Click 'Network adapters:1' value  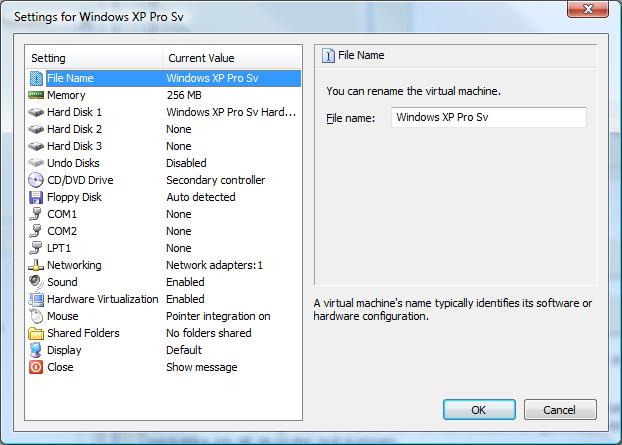point(215,265)
